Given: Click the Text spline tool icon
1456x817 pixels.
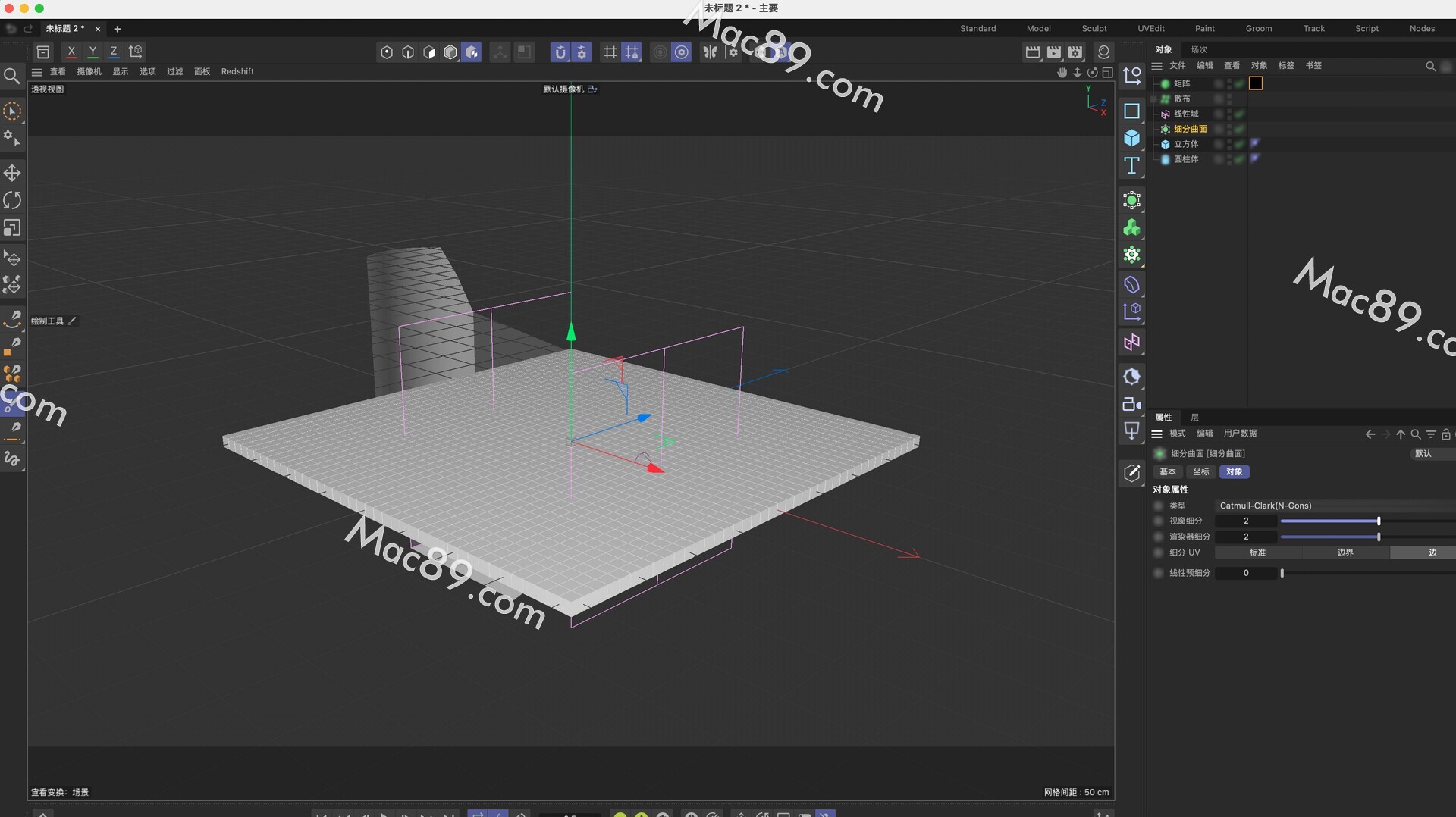Looking at the screenshot, I should coord(1131,166).
